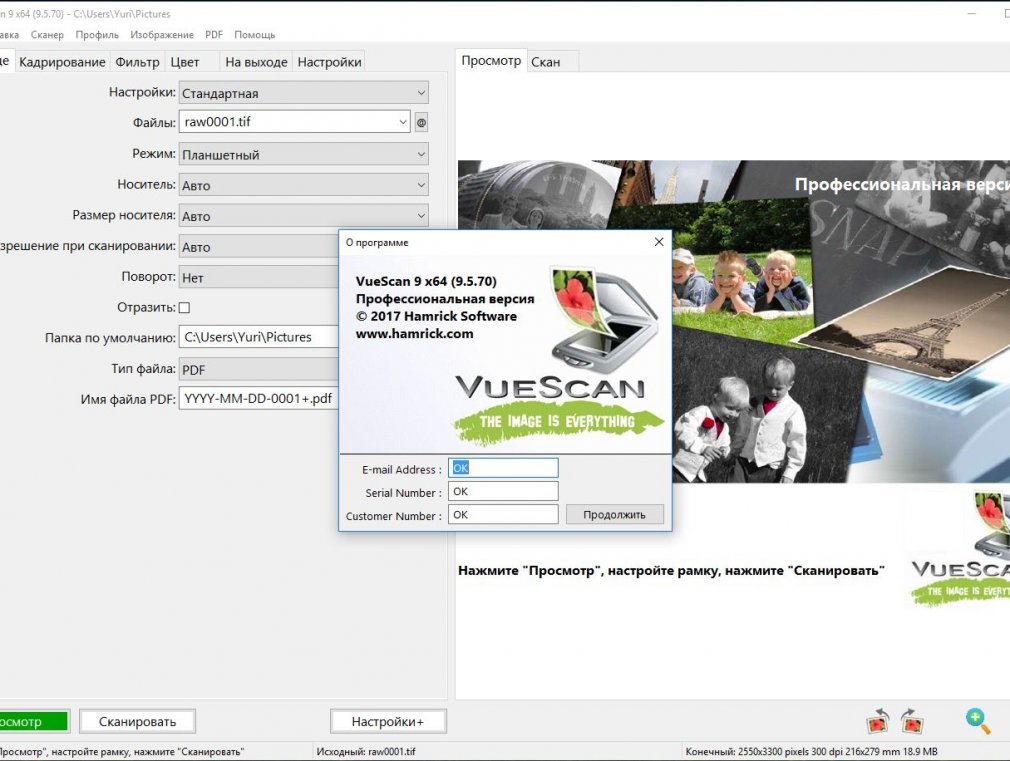Open the PDF menu
Screen dimensions: 1010x761
[214, 35]
